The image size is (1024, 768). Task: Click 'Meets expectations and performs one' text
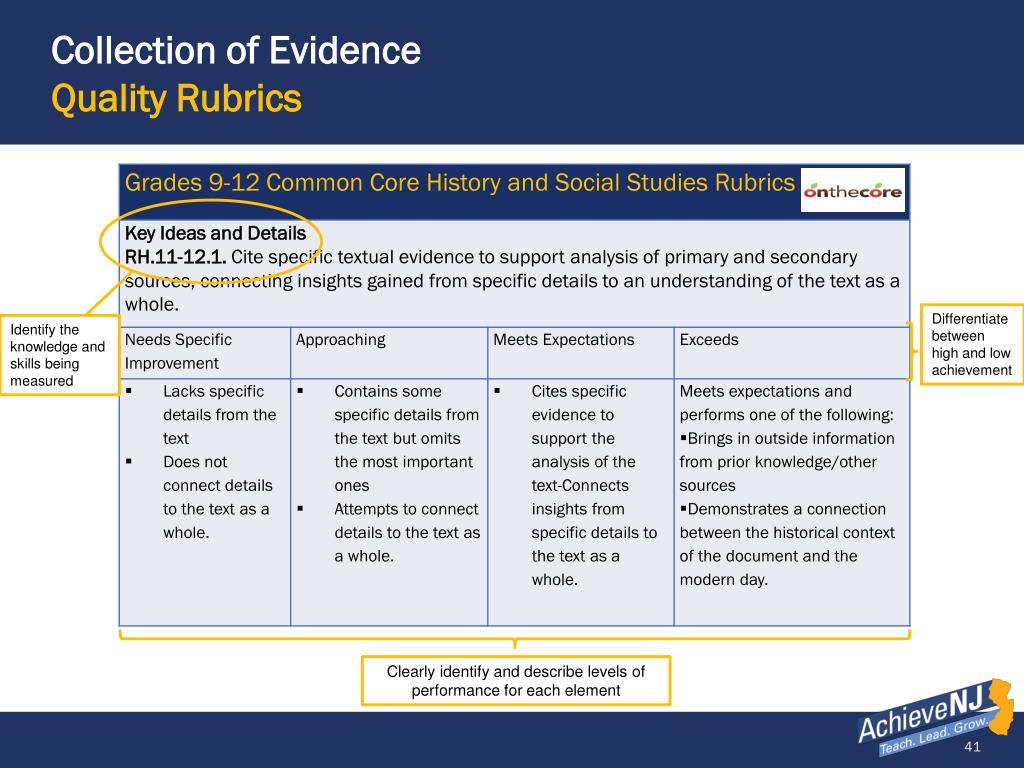pos(786,403)
